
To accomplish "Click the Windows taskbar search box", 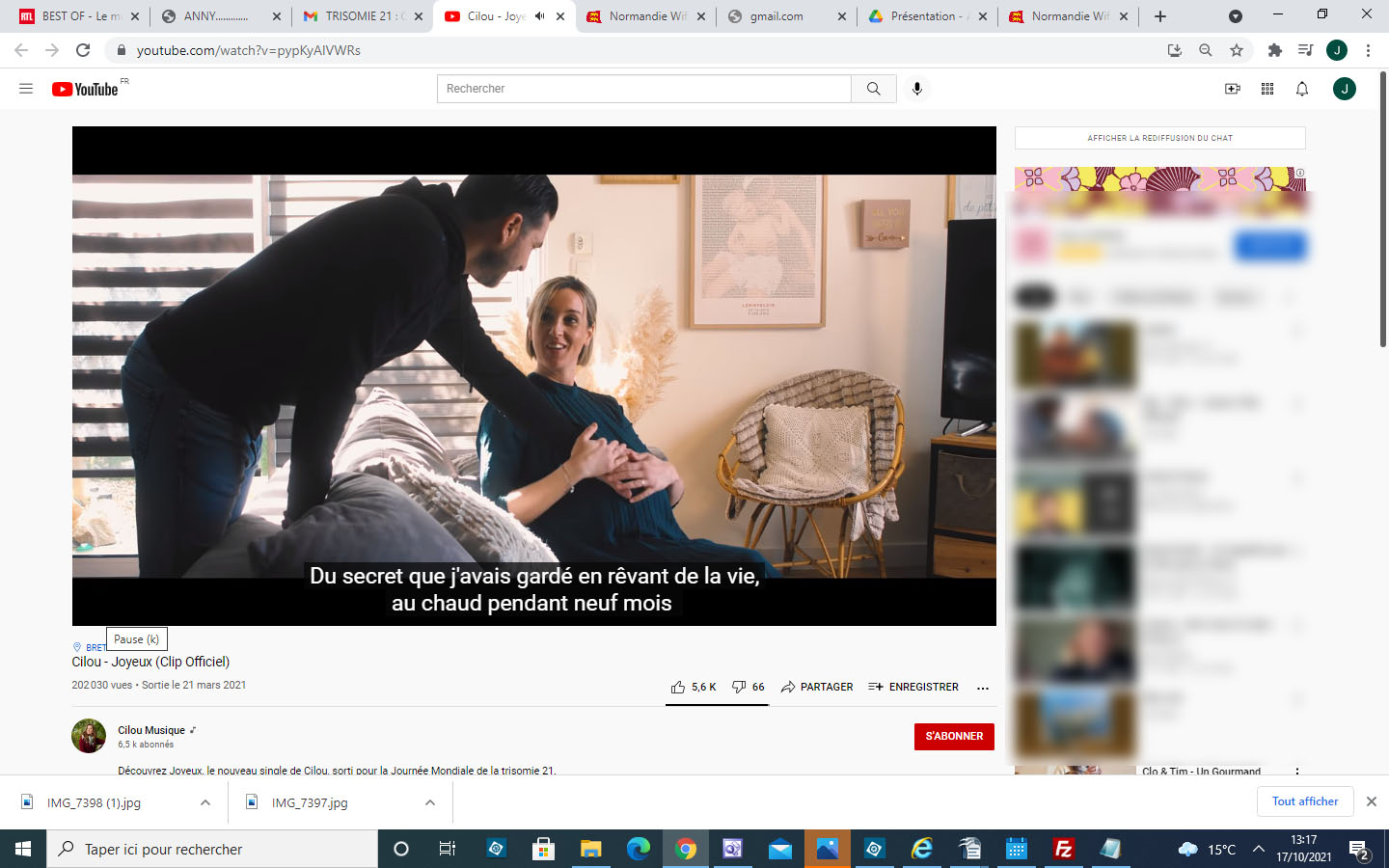I will coord(212,849).
